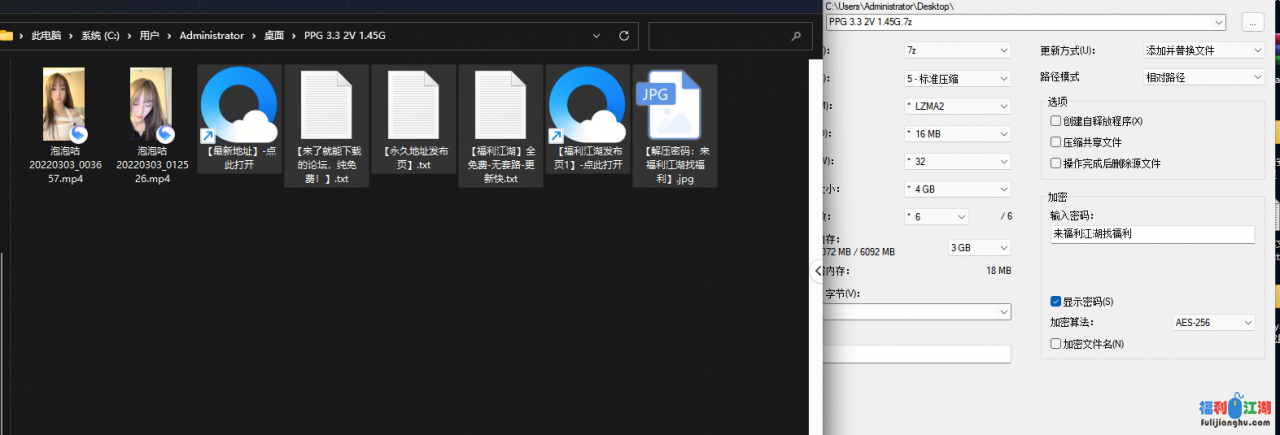Click the ... browse button beside archive name
Image resolution: width=1280 pixels, height=435 pixels.
click(1252, 22)
